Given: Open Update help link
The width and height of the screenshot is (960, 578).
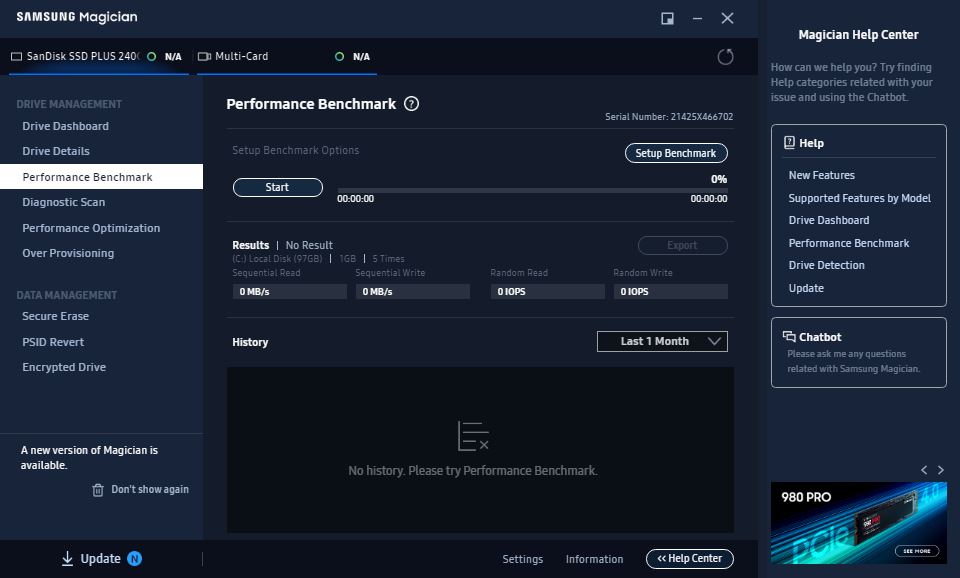Looking at the screenshot, I should tap(806, 288).
